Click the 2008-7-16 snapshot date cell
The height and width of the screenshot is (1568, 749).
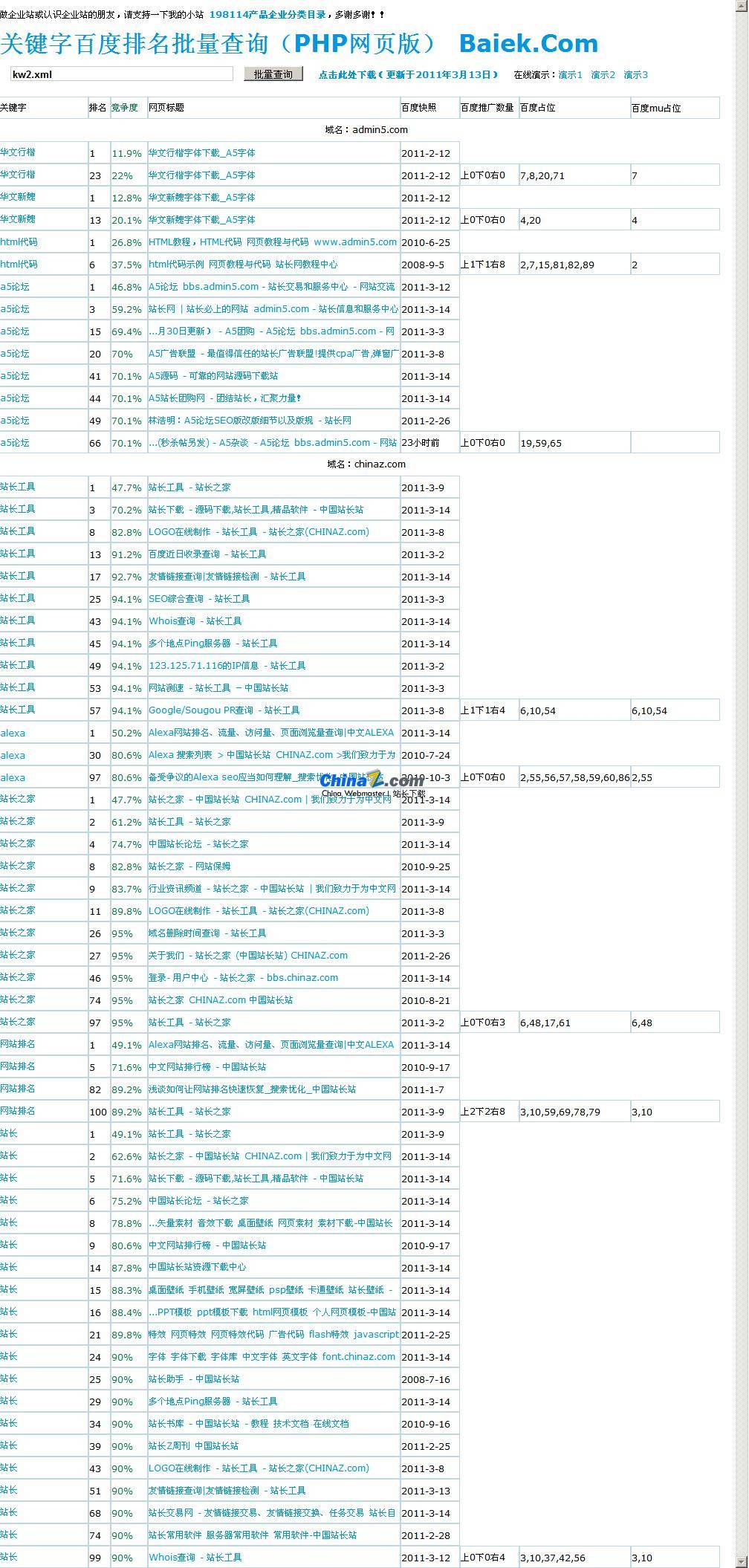coord(429,1379)
